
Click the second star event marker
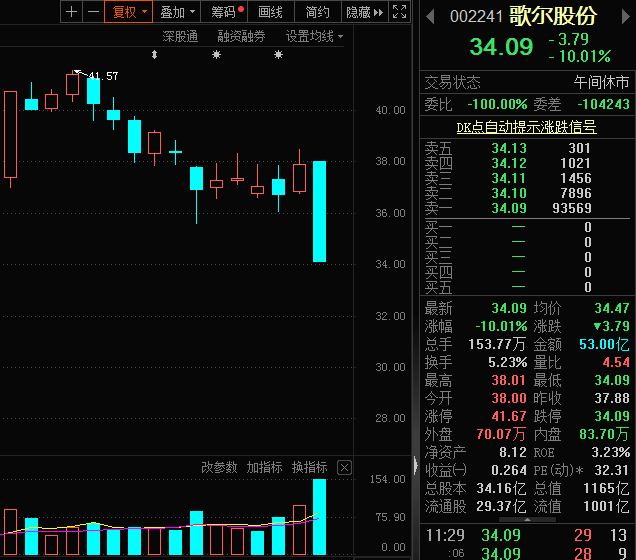click(278, 54)
